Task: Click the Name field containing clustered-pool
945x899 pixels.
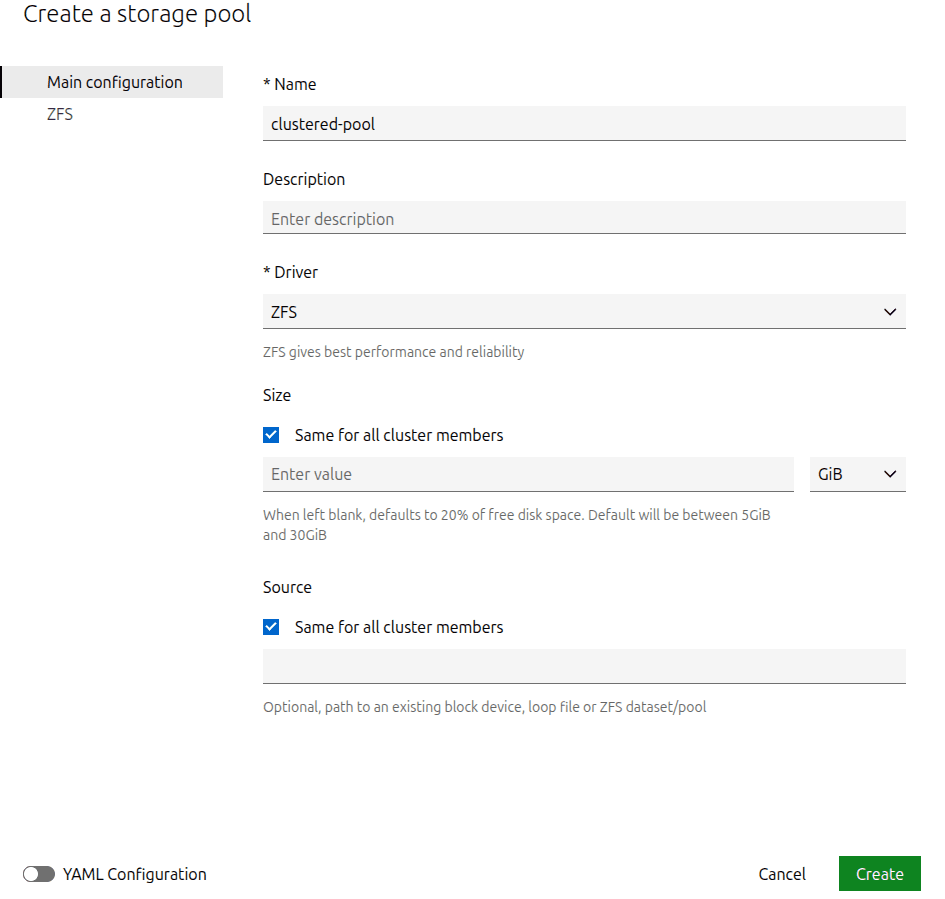Action: pyautogui.click(x=583, y=124)
